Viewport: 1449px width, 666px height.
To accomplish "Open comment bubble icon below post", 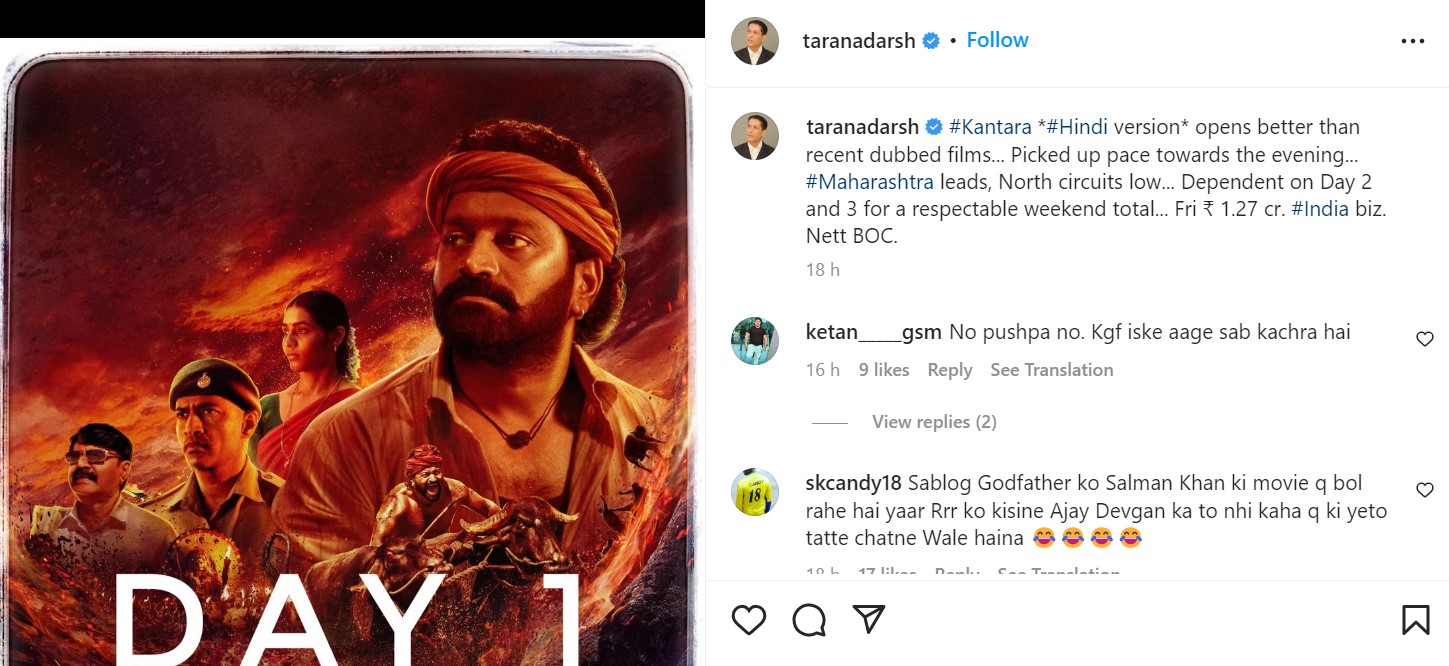I will 808,621.
